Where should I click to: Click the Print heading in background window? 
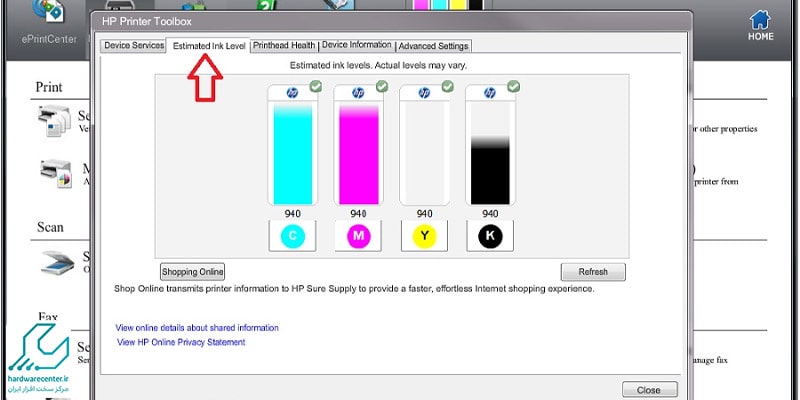click(49, 87)
